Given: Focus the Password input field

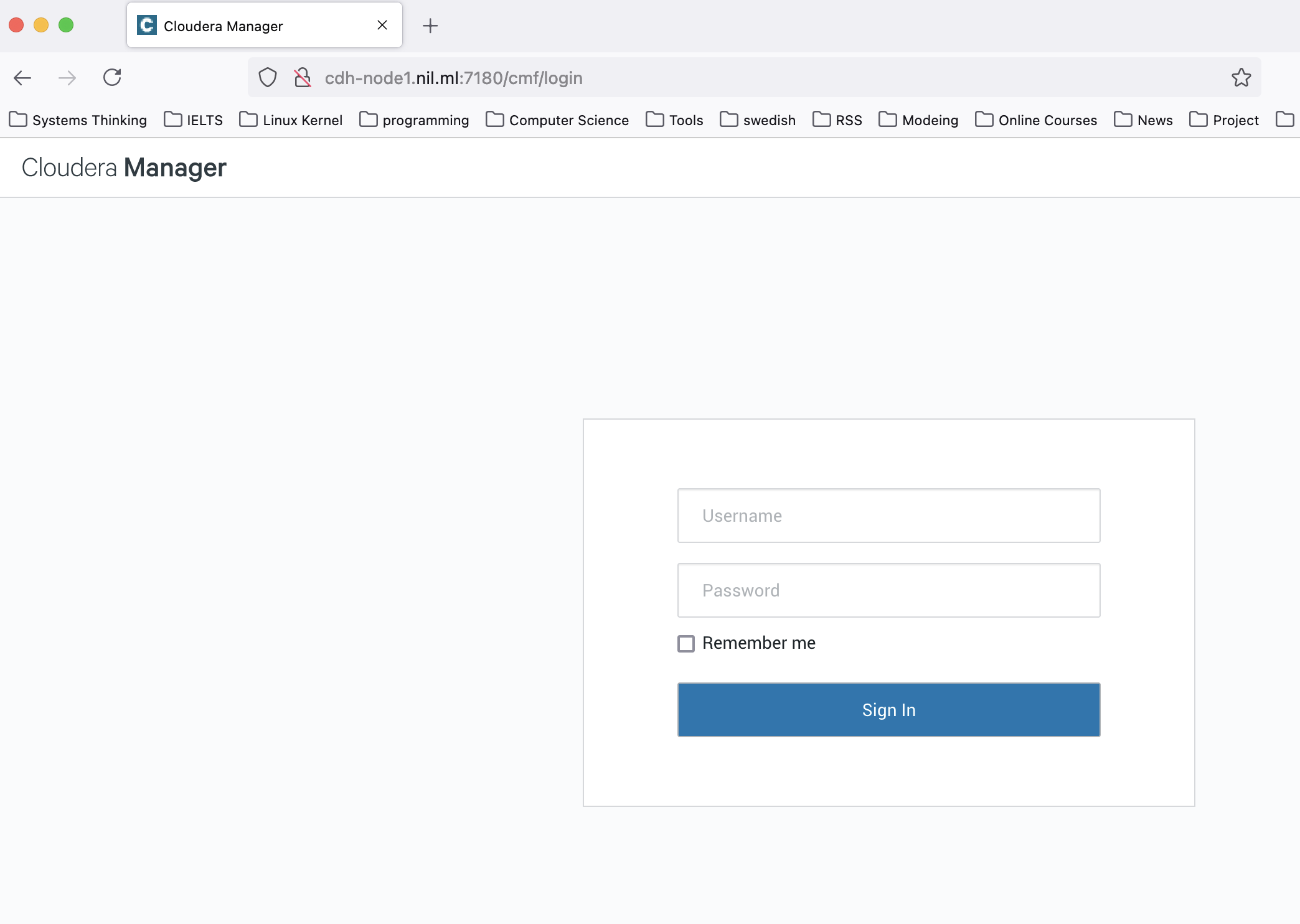Looking at the screenshot, I should click(888, 590).
